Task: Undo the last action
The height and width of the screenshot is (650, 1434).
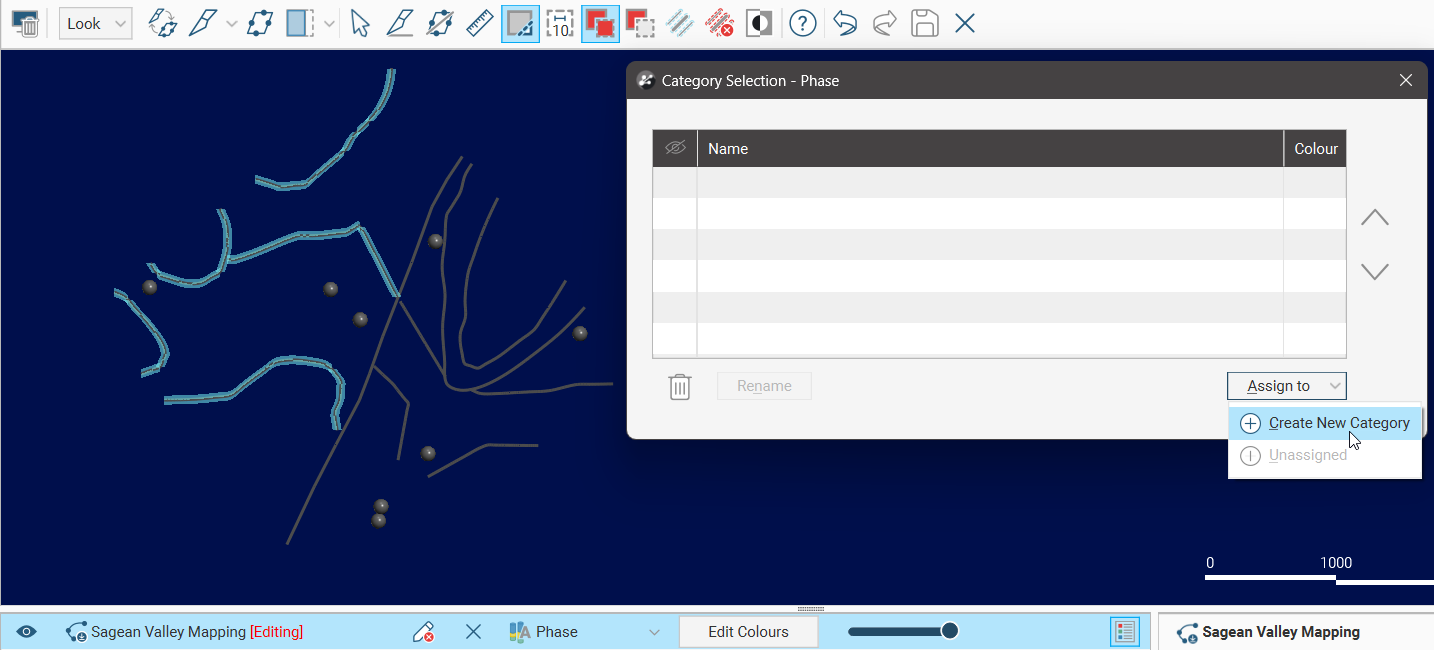Action: 845,24
